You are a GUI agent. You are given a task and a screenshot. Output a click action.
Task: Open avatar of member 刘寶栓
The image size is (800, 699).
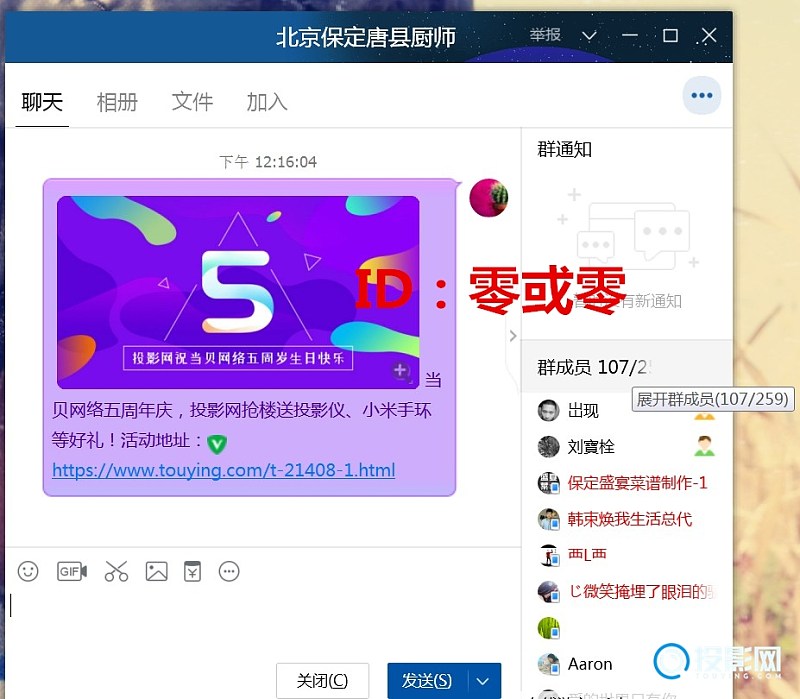coord(548,446)
